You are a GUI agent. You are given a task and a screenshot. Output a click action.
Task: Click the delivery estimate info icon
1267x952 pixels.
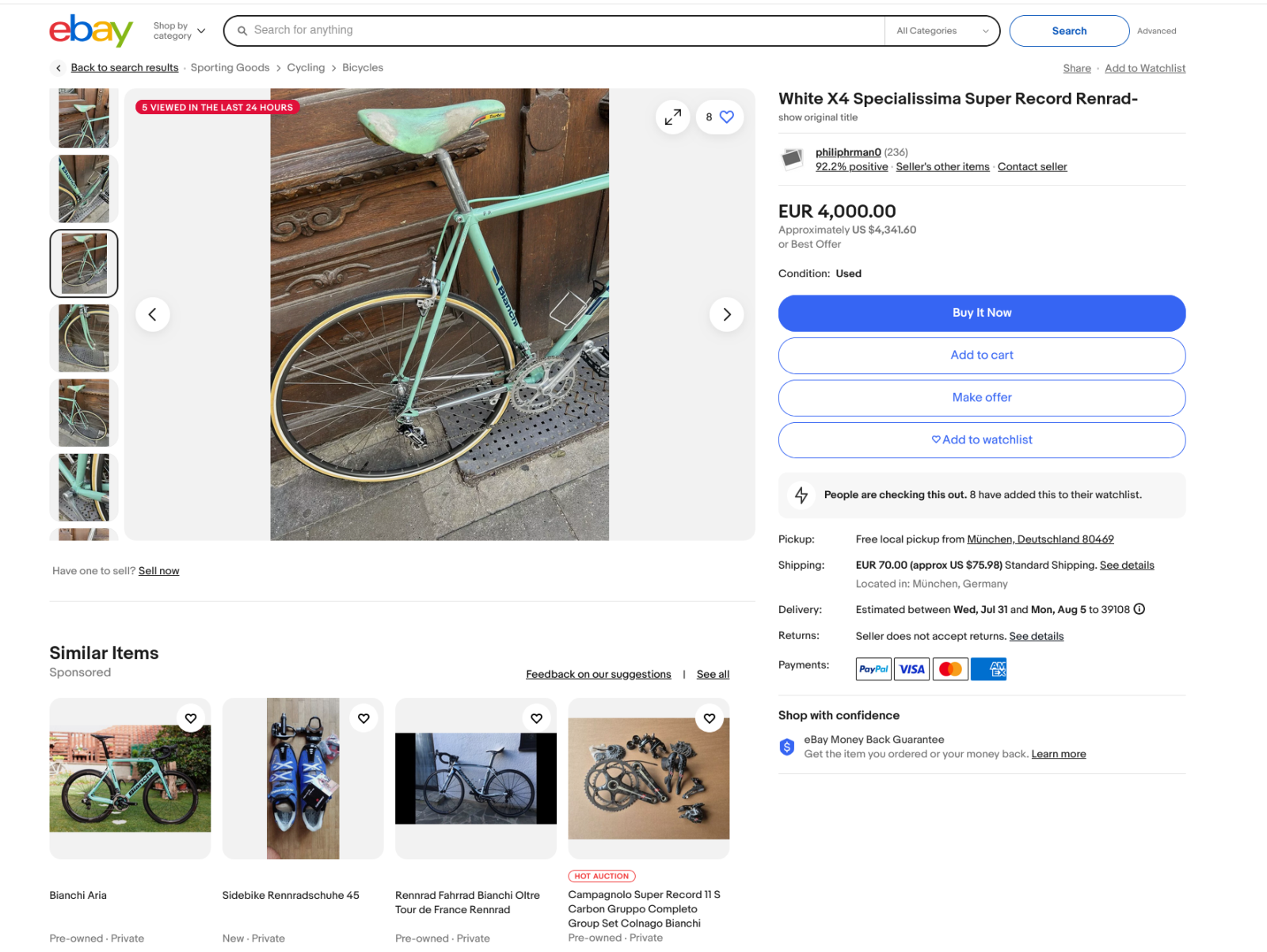pos(1139,609)
